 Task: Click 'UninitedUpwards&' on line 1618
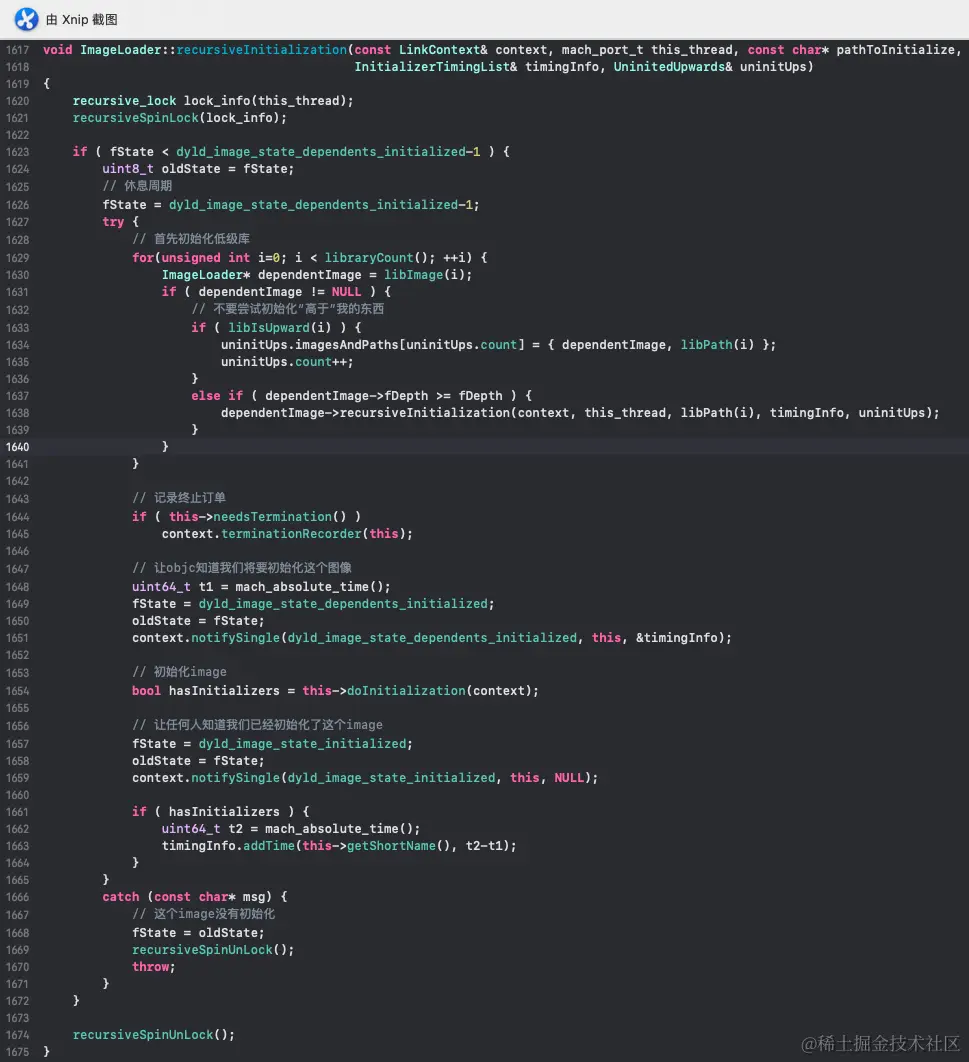click(x=672, y=67)
